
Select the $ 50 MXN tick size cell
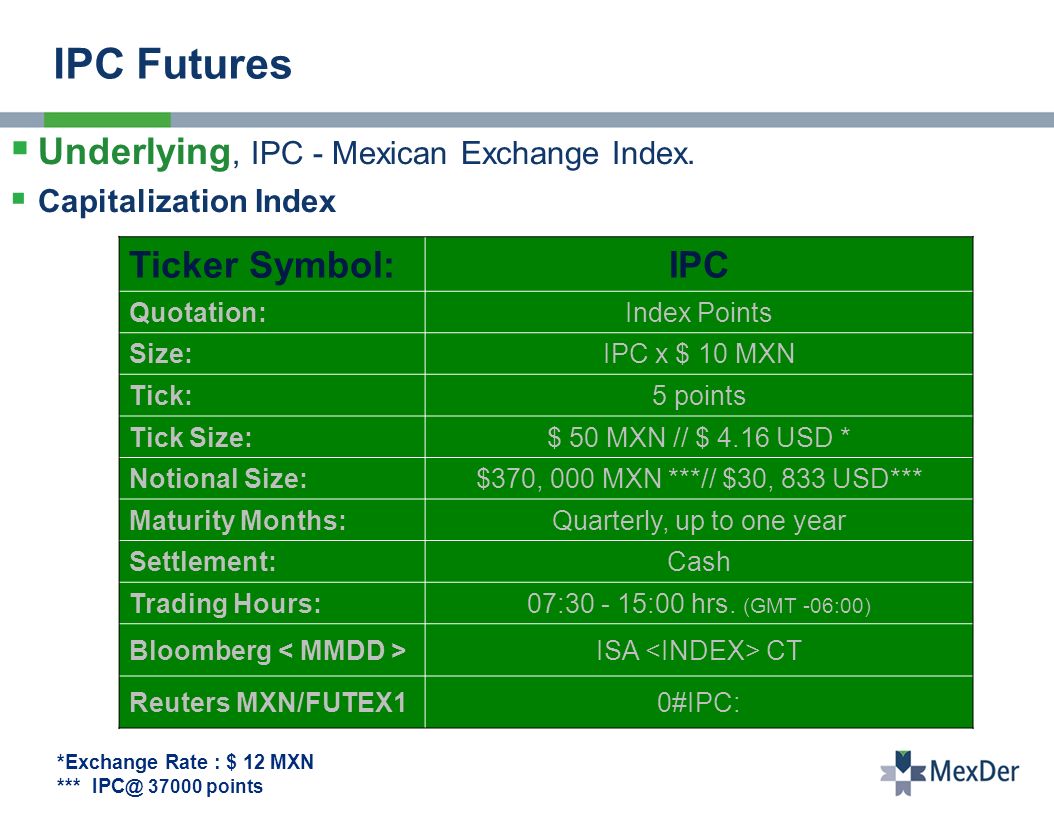click(699, 437)
